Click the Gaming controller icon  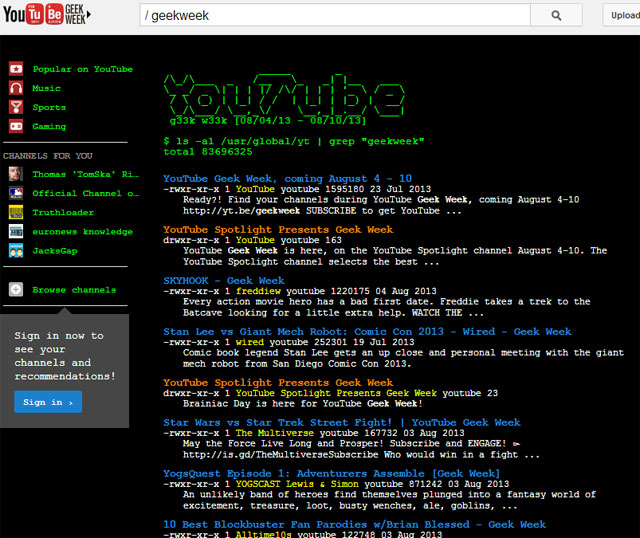(x=16, y=126)
